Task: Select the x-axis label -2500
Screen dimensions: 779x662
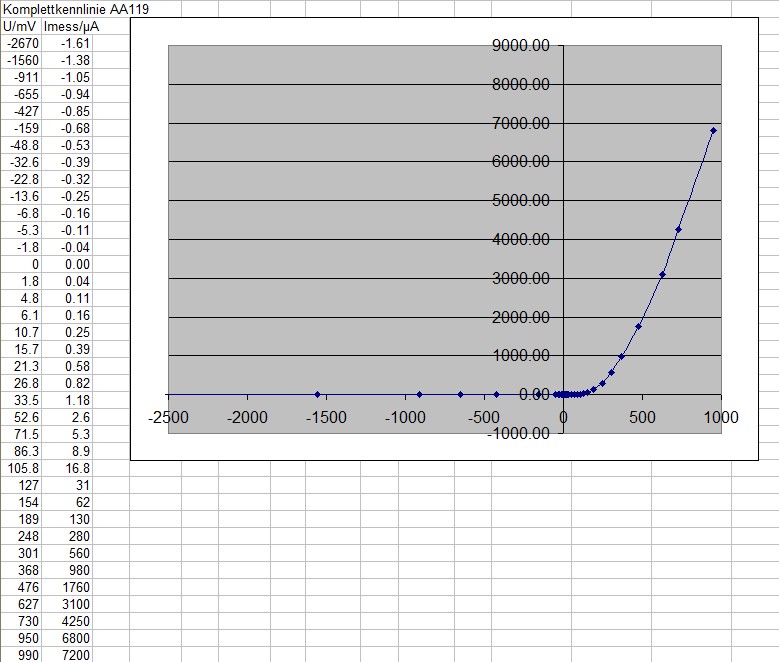Action: (168, 417)
